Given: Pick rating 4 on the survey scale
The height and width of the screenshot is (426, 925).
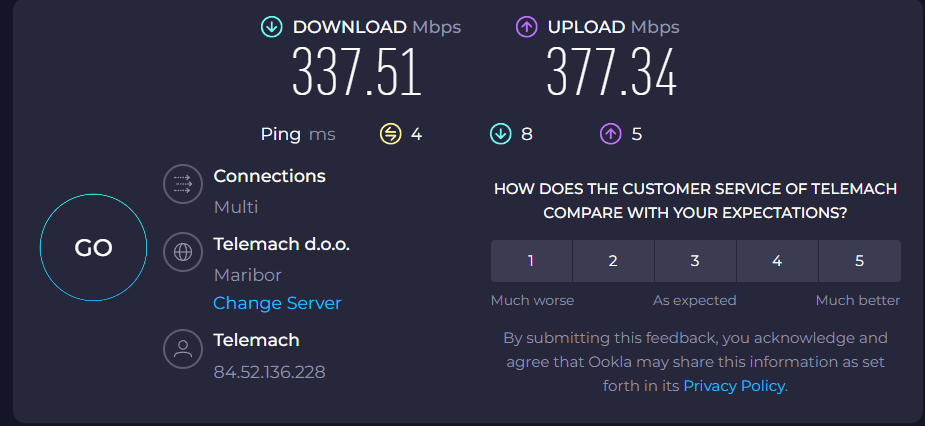Looking at the screenshot, I should pos(777,261).
